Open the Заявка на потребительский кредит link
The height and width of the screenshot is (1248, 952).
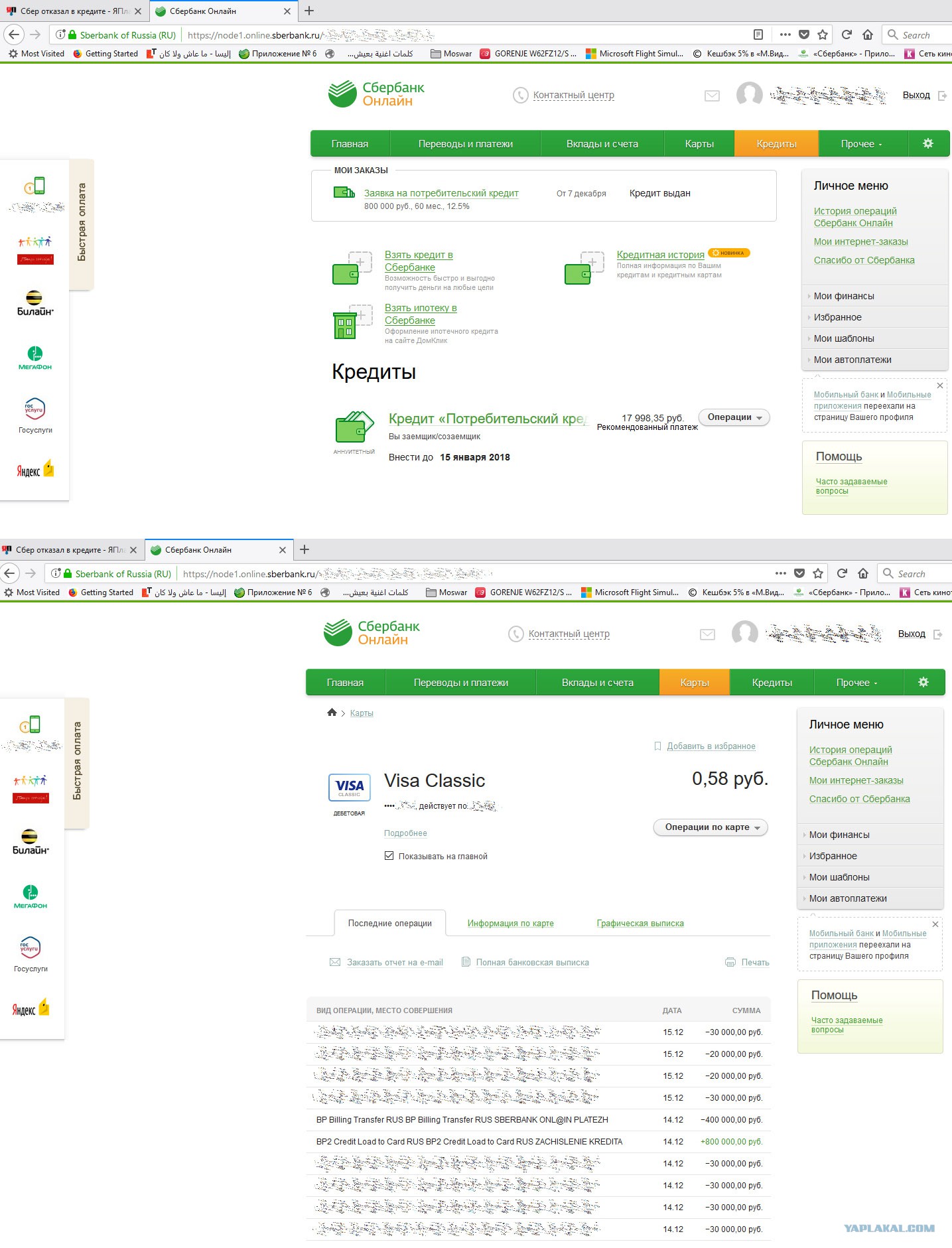(x=441, y=193)
